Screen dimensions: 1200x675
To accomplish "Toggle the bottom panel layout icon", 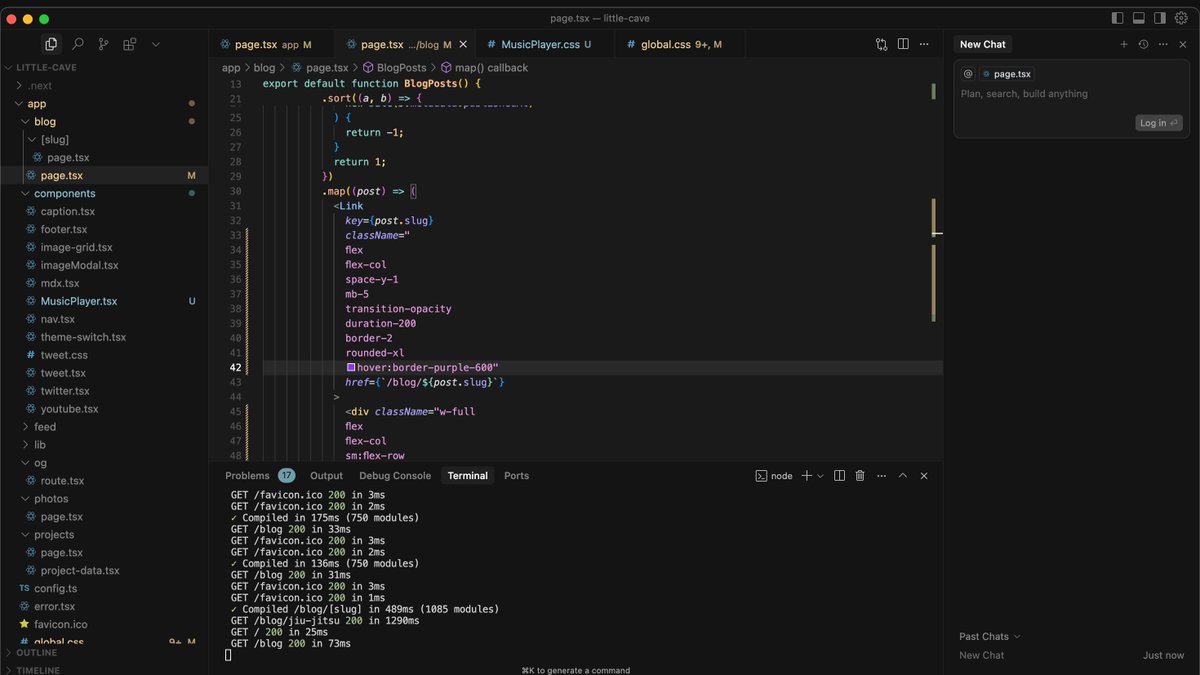I will [1138, 18].
